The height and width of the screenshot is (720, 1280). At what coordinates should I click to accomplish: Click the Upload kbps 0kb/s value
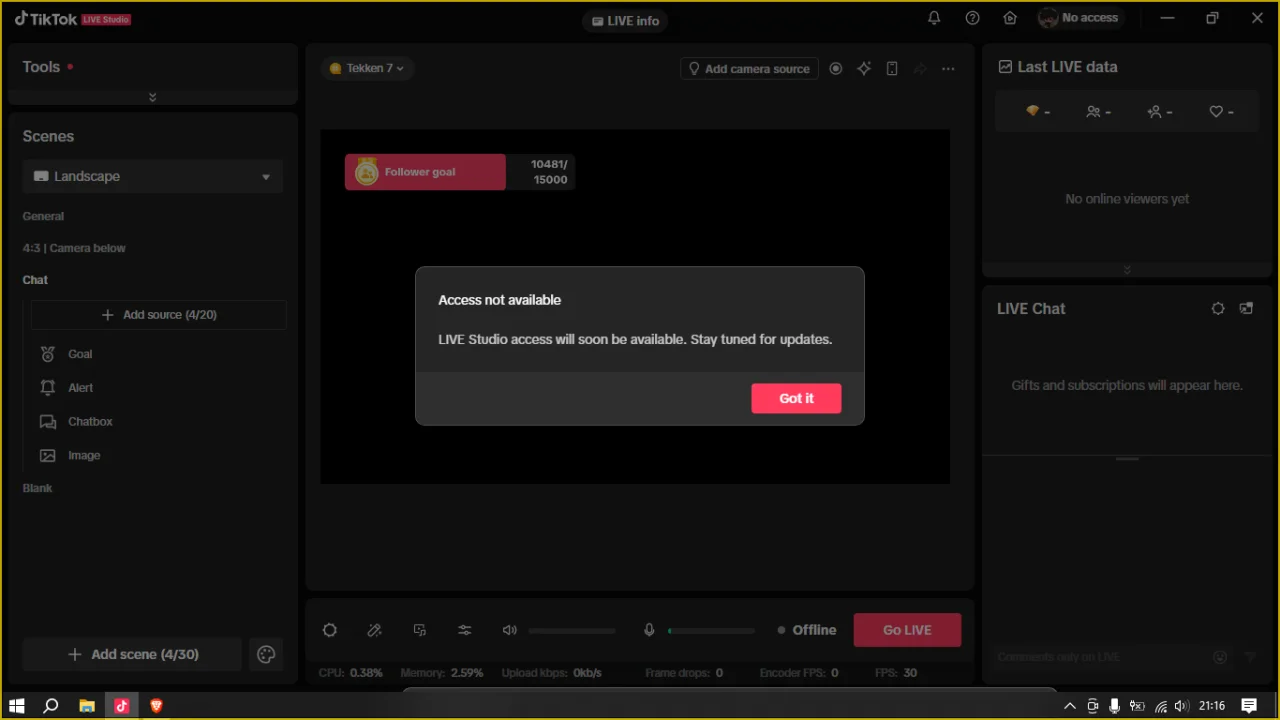[x=587, y=673]
